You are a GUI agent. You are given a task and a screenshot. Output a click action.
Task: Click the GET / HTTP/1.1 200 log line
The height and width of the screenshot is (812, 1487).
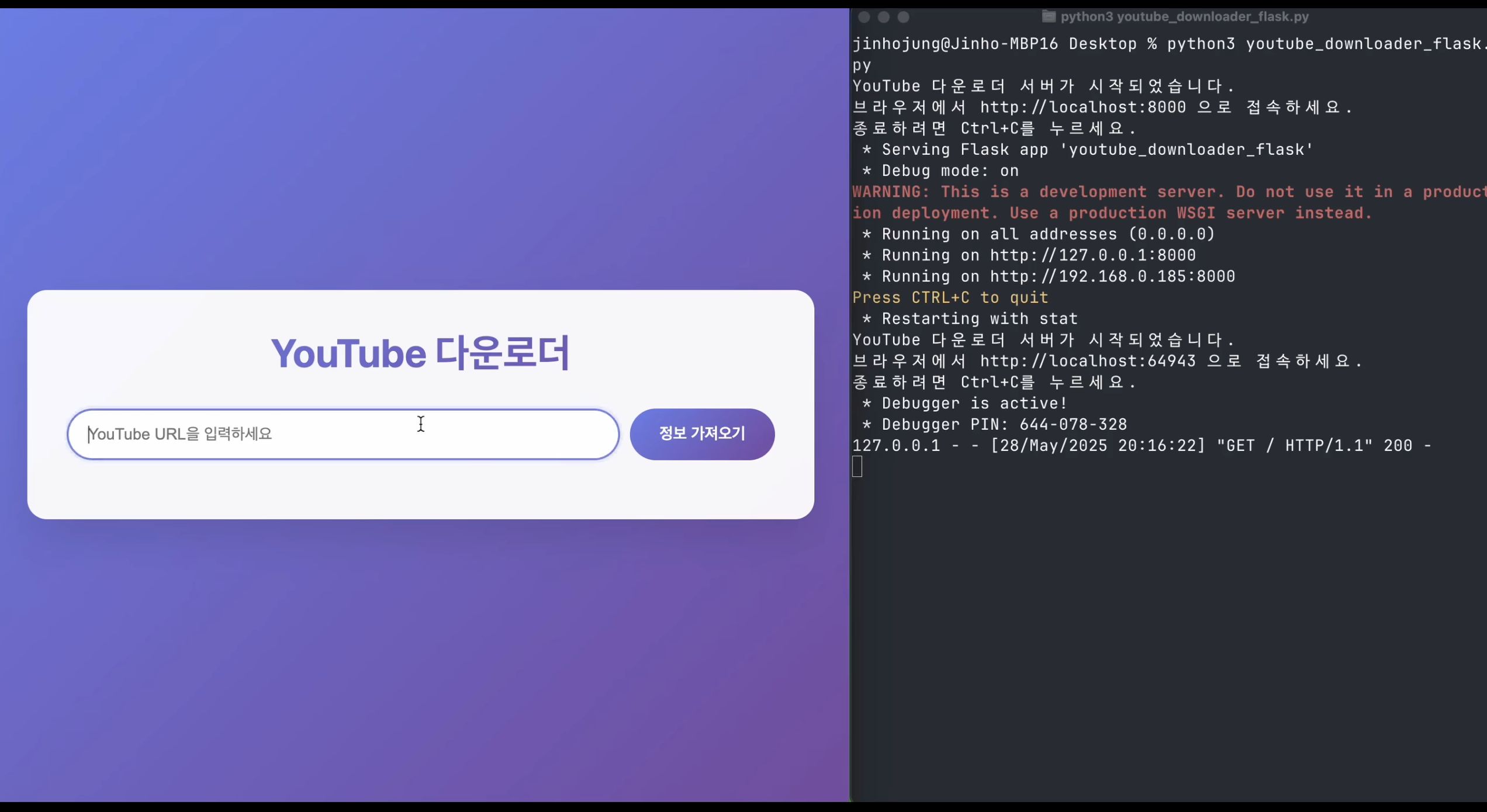(x=1142, y=446)
